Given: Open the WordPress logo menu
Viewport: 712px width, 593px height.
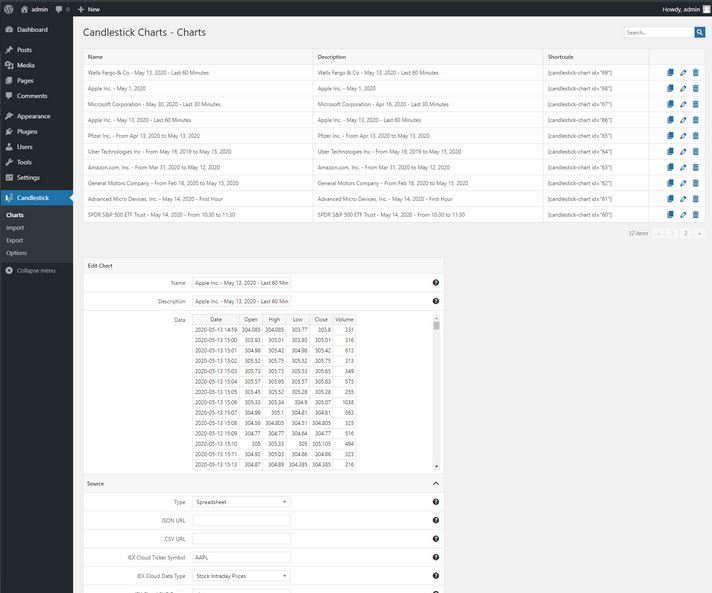Looking at the screenshot, I should pos(9,9).
